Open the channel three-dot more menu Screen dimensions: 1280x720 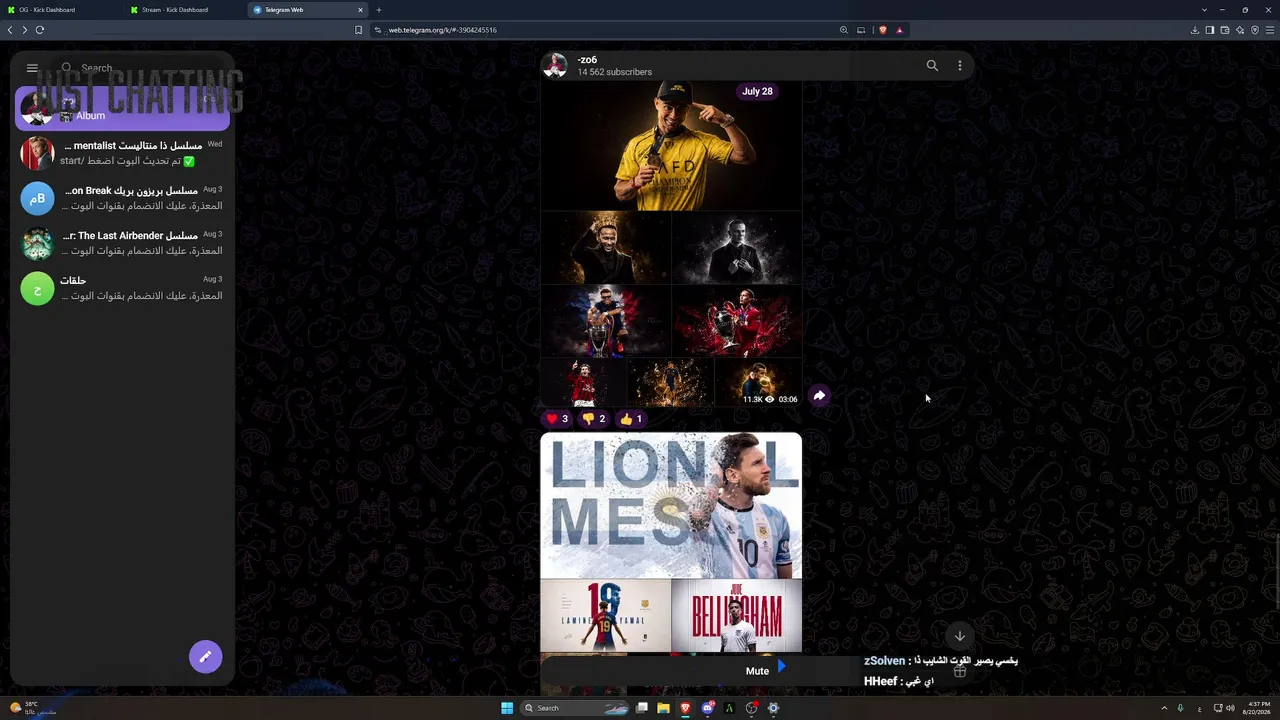[x=960, y=66]
